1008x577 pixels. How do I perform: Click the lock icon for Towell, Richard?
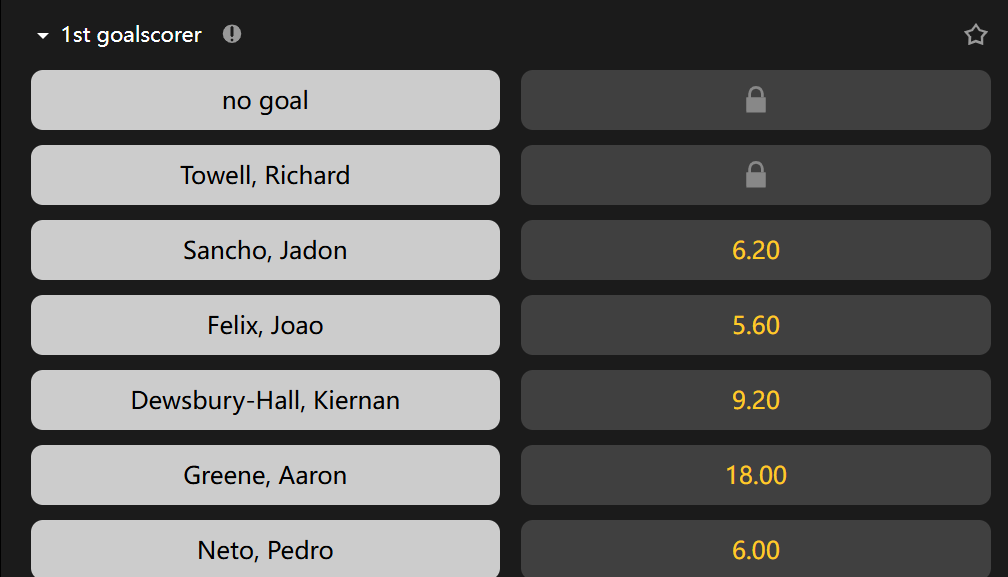coord(756,175)
